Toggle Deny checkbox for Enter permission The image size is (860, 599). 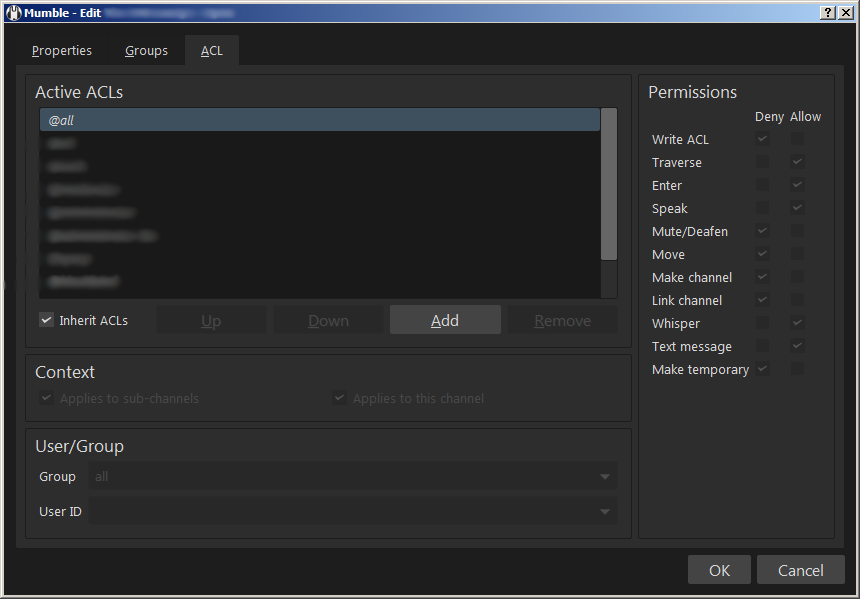coord(762,185)
